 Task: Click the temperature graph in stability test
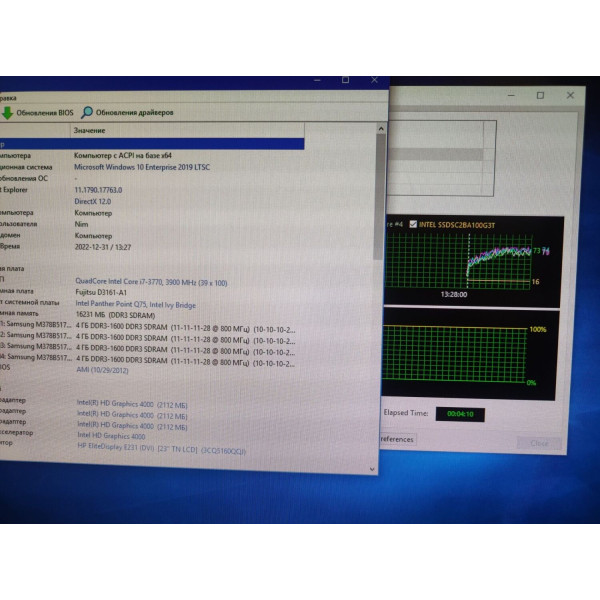473,262
